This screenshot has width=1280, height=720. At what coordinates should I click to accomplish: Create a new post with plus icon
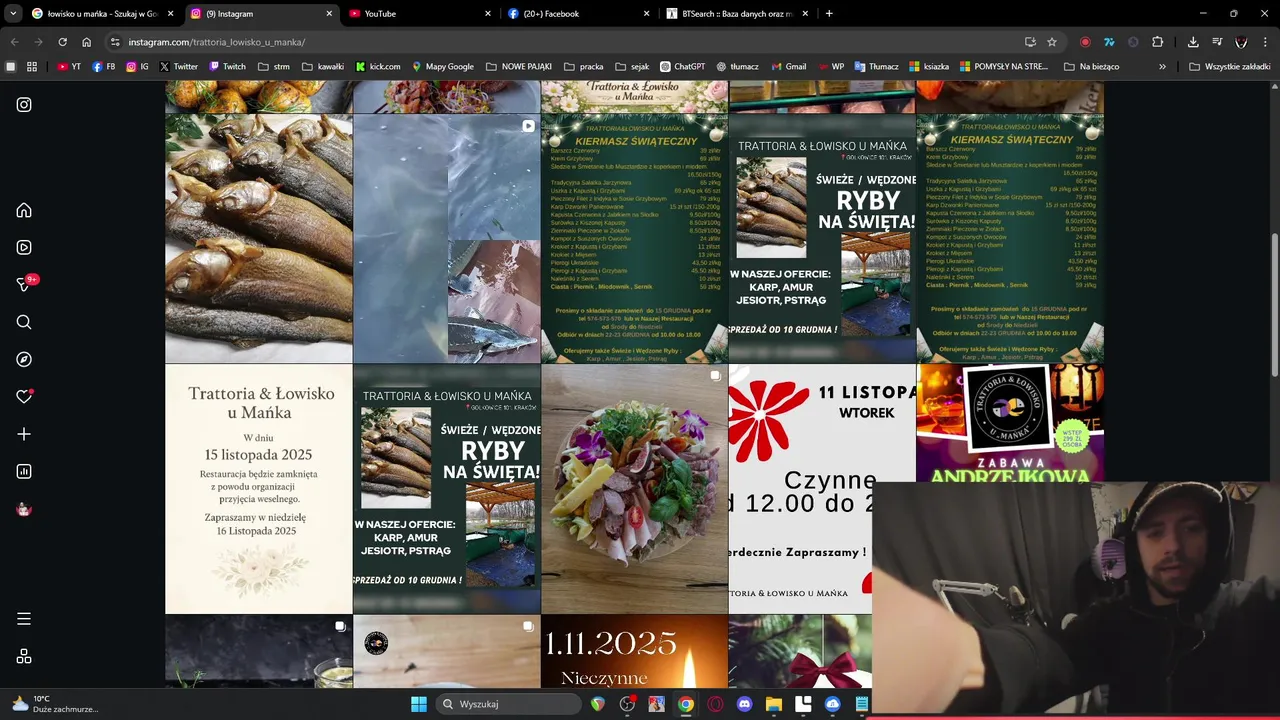point(24,434)
